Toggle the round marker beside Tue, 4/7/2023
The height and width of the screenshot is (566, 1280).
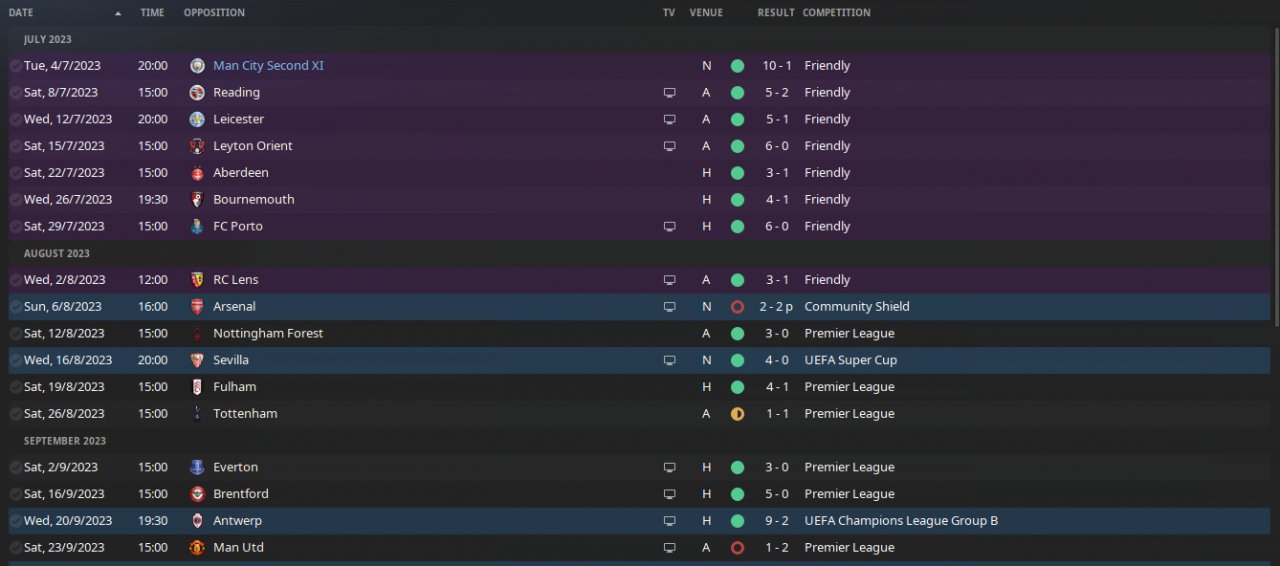coord(15,66)
